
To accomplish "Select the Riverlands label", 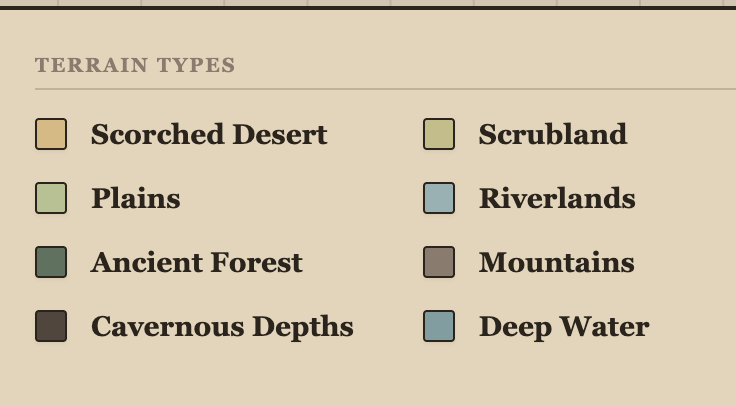I will pos(557,198).
